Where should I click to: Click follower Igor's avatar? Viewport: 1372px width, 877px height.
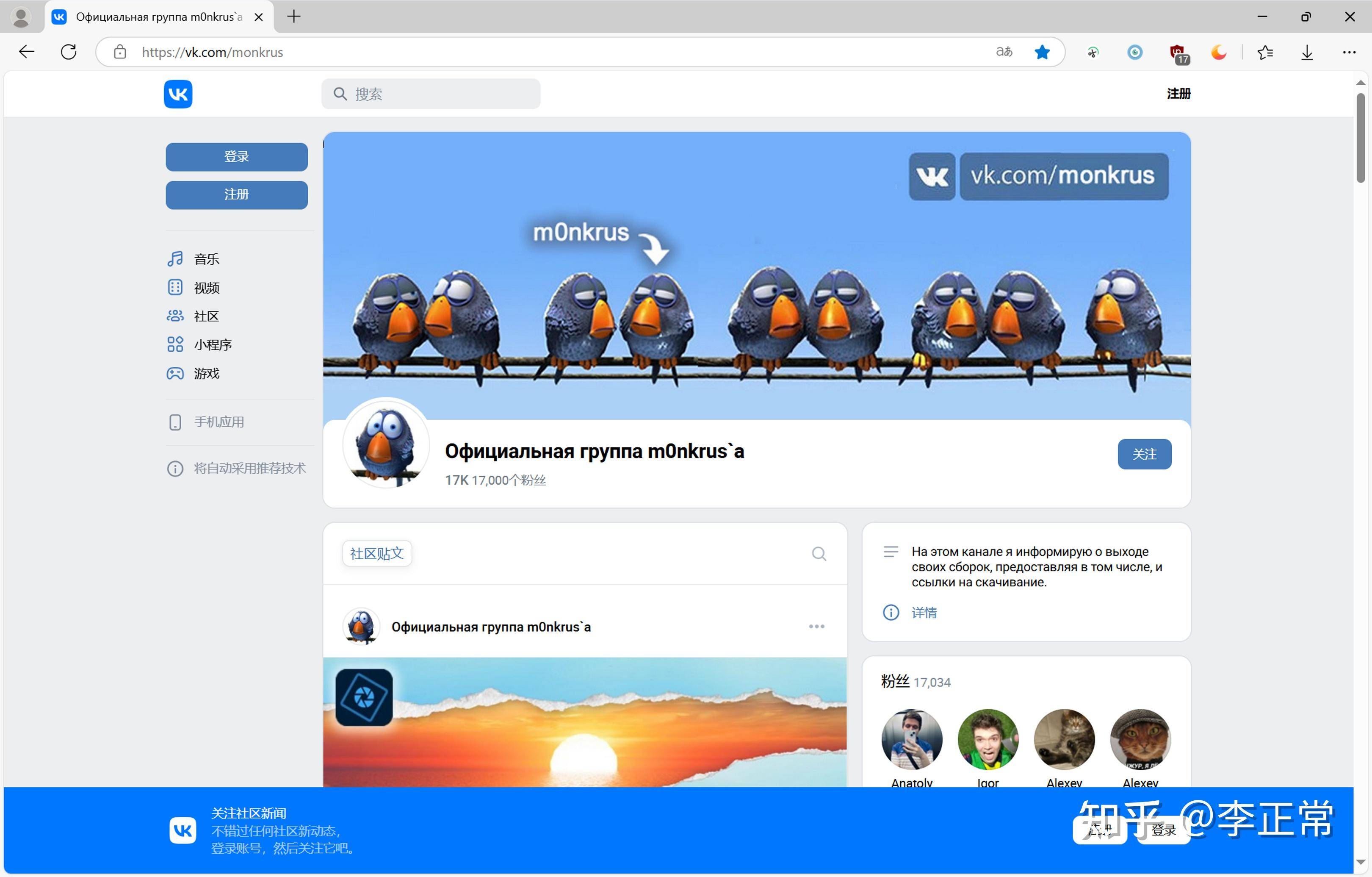(x=988, y=739)
